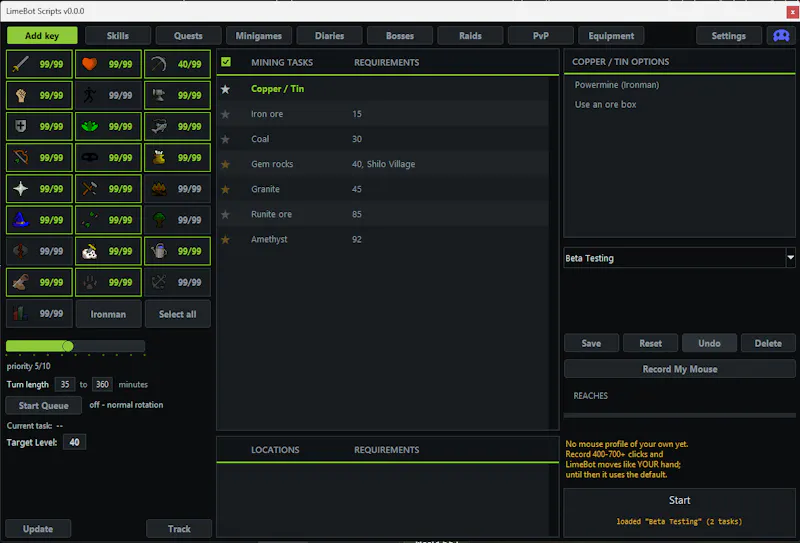Select the Smithing anvil skill icon
800x543 pixels.
pos(159,95)
